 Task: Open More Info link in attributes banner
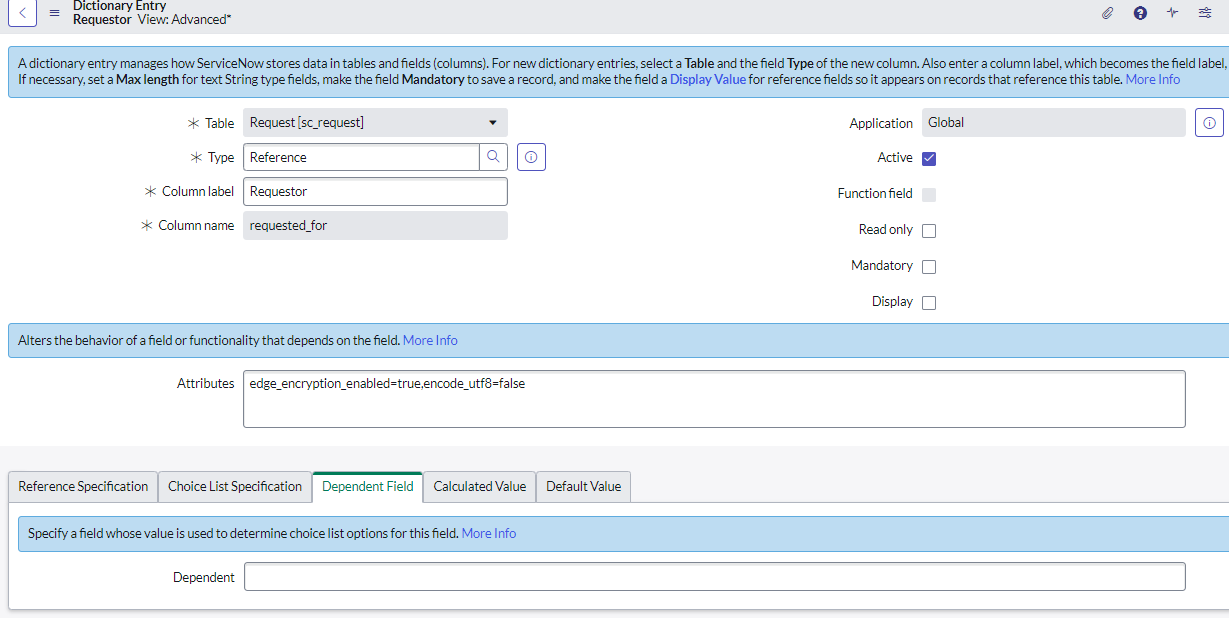tap(430, 340)
